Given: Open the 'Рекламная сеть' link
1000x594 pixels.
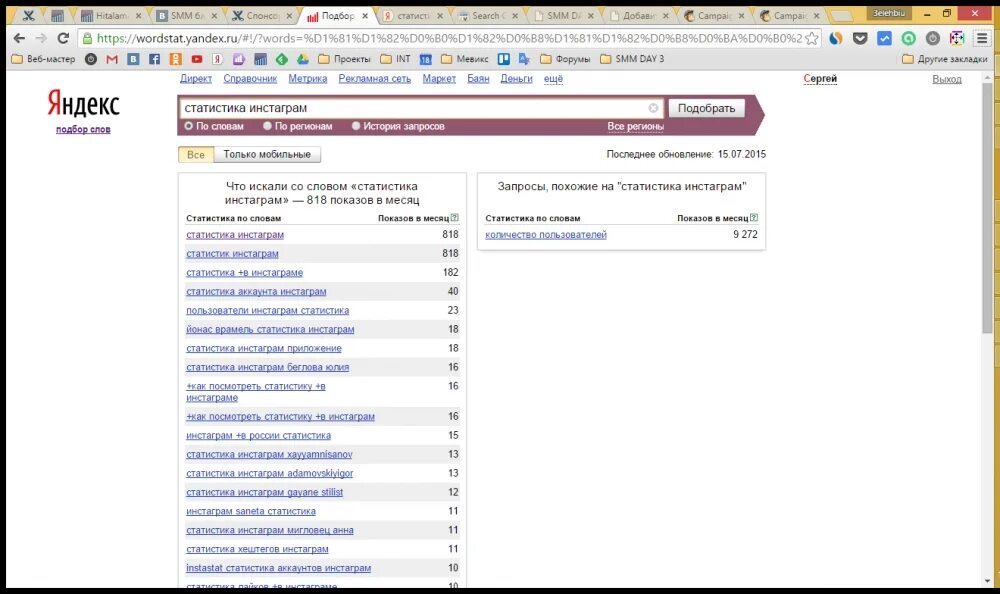Looking at the screenshot, I should tap(374, 78).
